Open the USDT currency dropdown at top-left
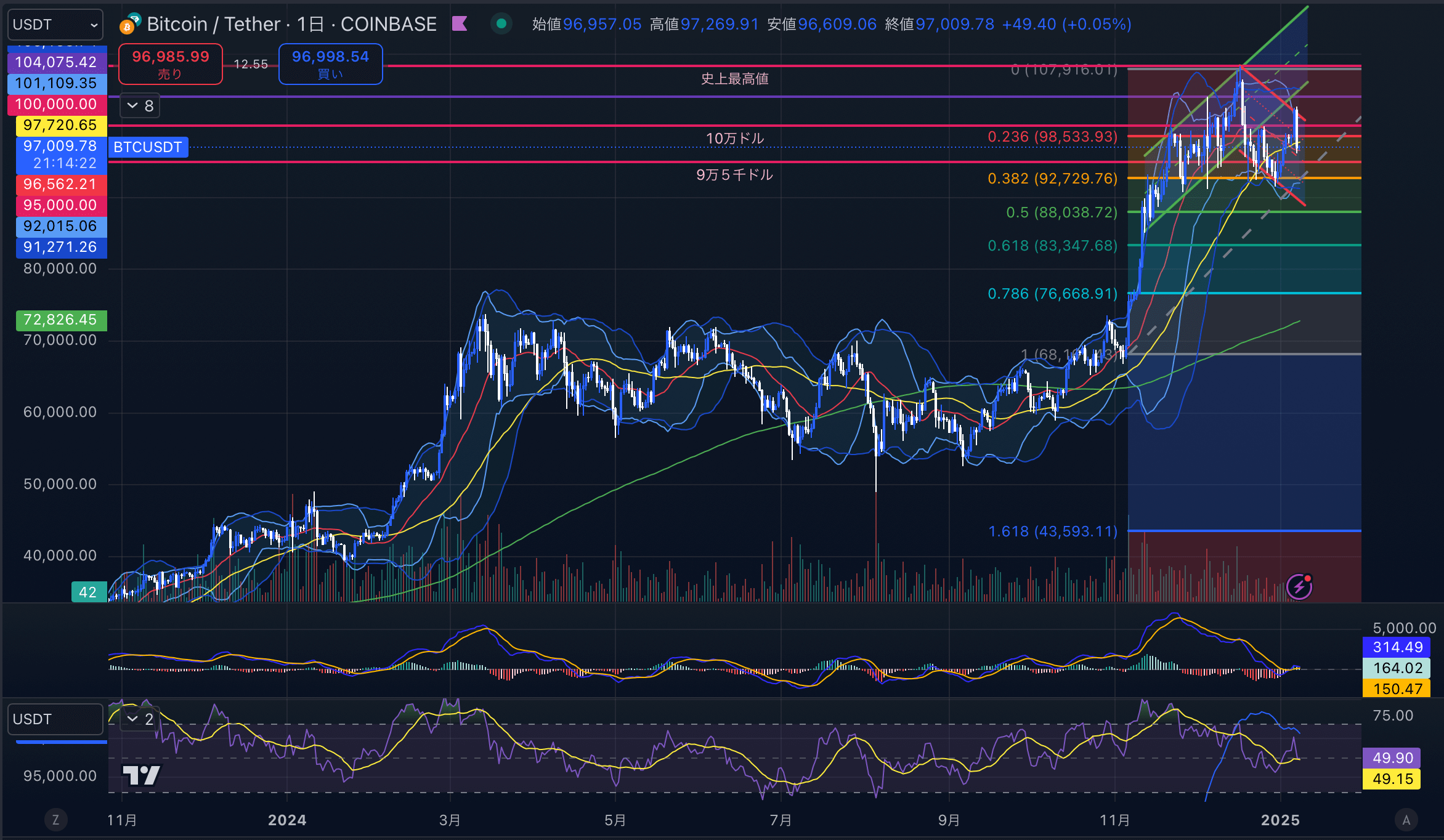Image resolution: width=1444 pixels, height=840 pixels. 55,25
